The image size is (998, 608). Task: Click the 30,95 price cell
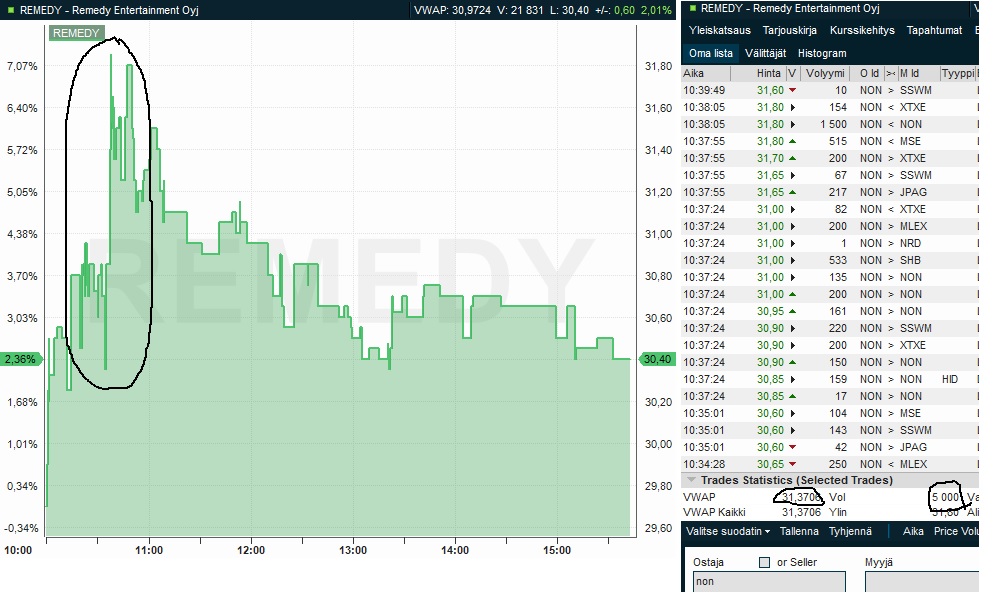tap(770, 311)
